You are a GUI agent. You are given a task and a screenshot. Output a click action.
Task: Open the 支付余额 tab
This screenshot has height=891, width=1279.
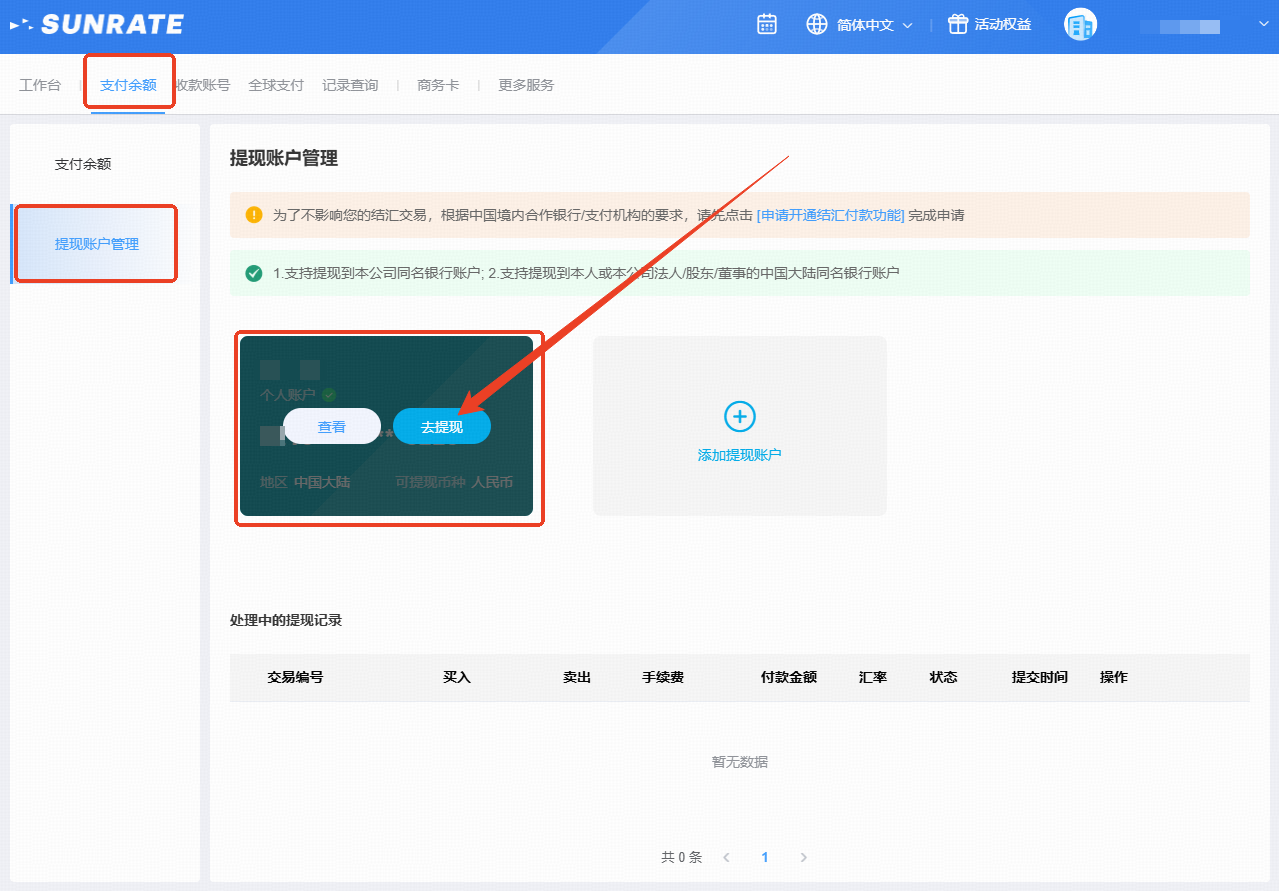[x=128, y=85]
